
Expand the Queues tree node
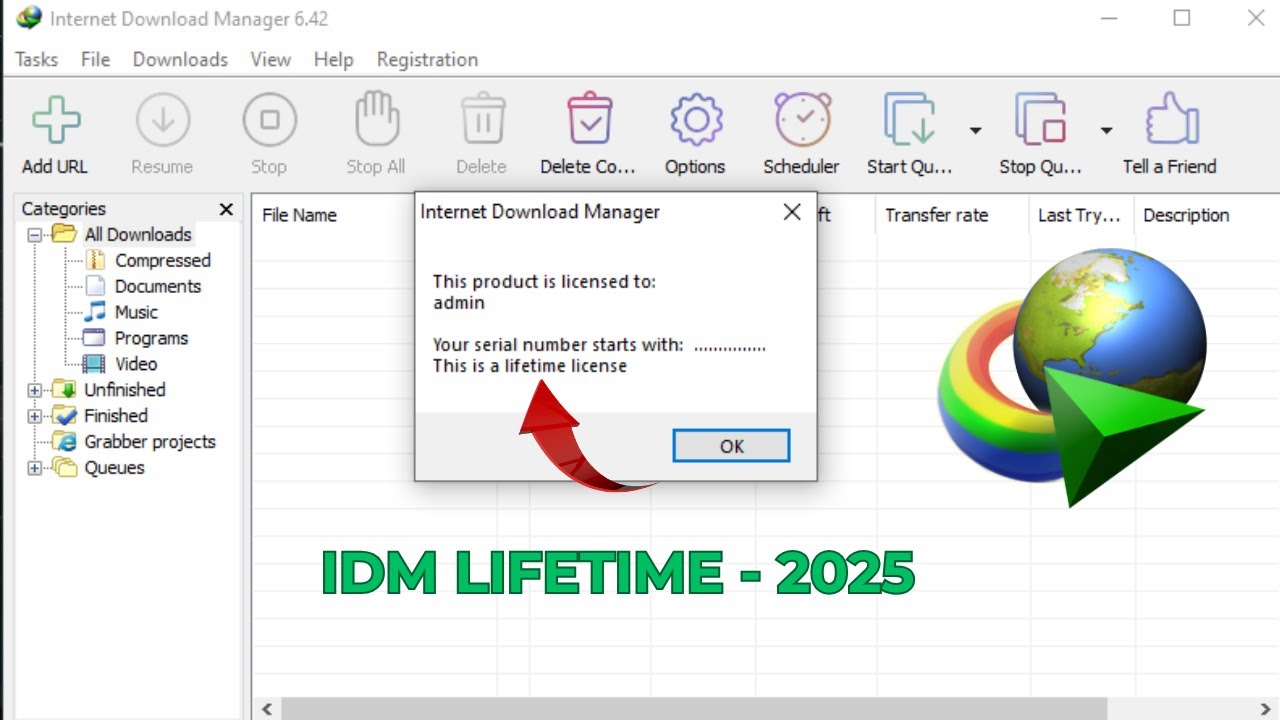pyautogui.click(x=35, y=468)
